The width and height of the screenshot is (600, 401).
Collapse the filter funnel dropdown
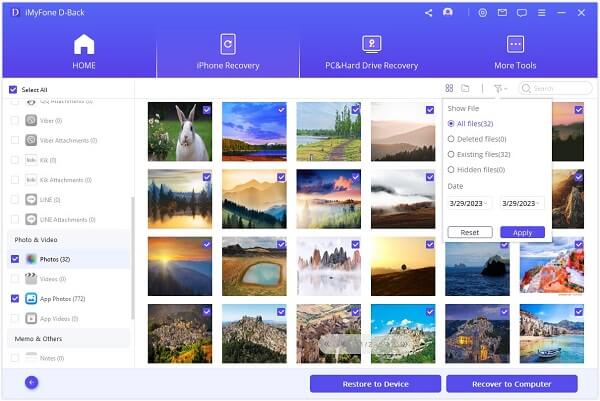coord(499,88)
